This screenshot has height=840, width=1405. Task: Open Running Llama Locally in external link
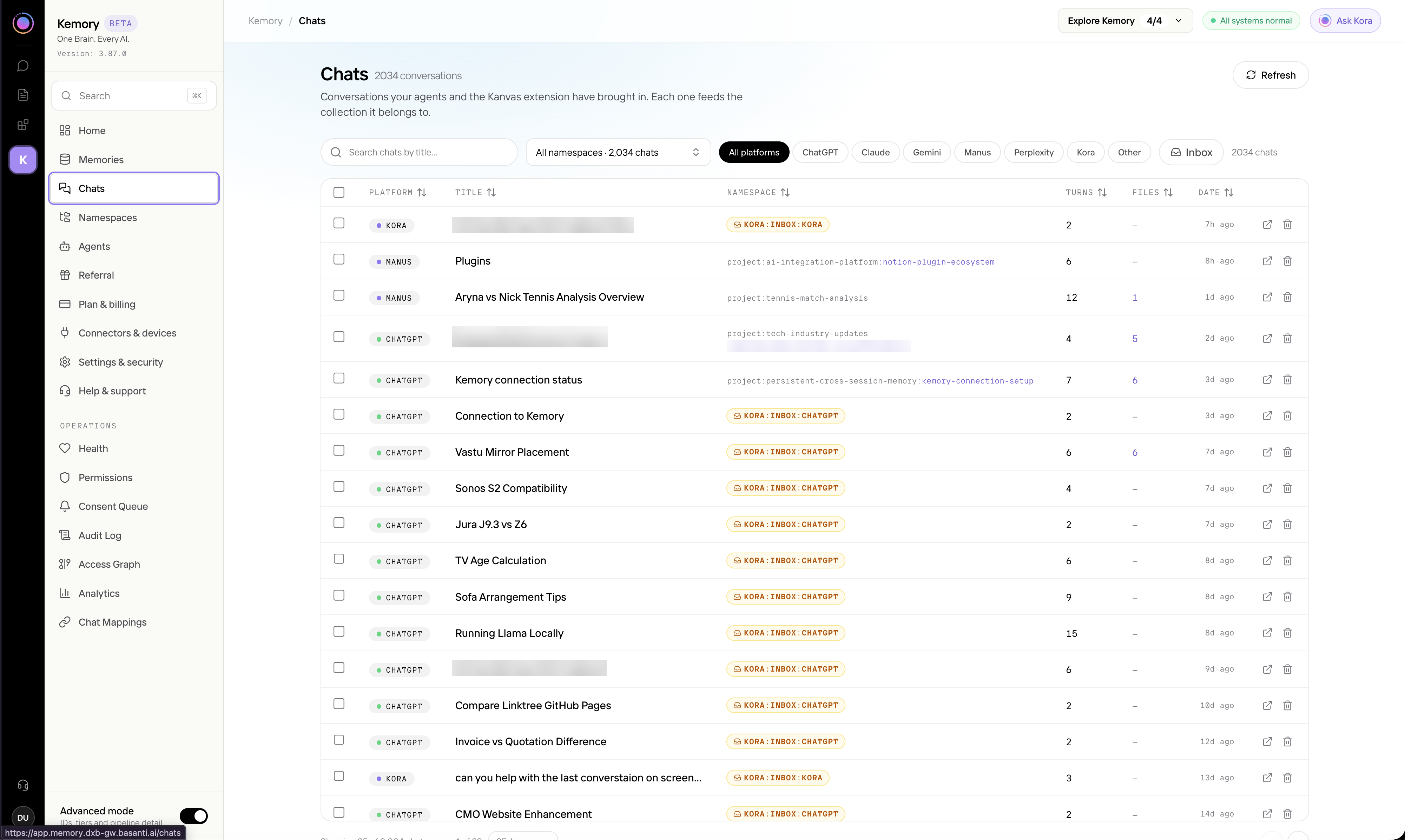tap(1267, 633)
